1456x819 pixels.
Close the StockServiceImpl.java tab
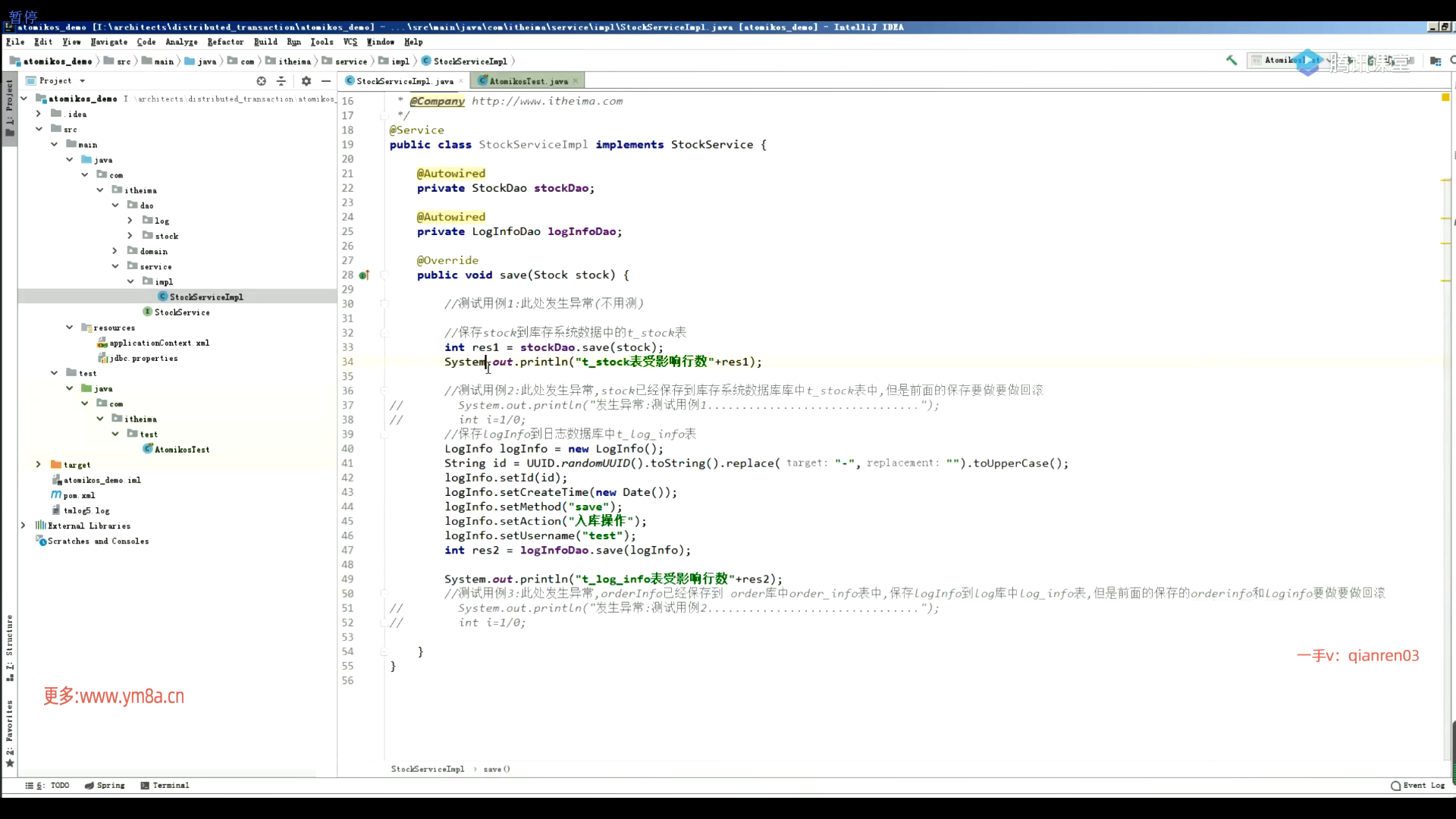click(461, 81)
